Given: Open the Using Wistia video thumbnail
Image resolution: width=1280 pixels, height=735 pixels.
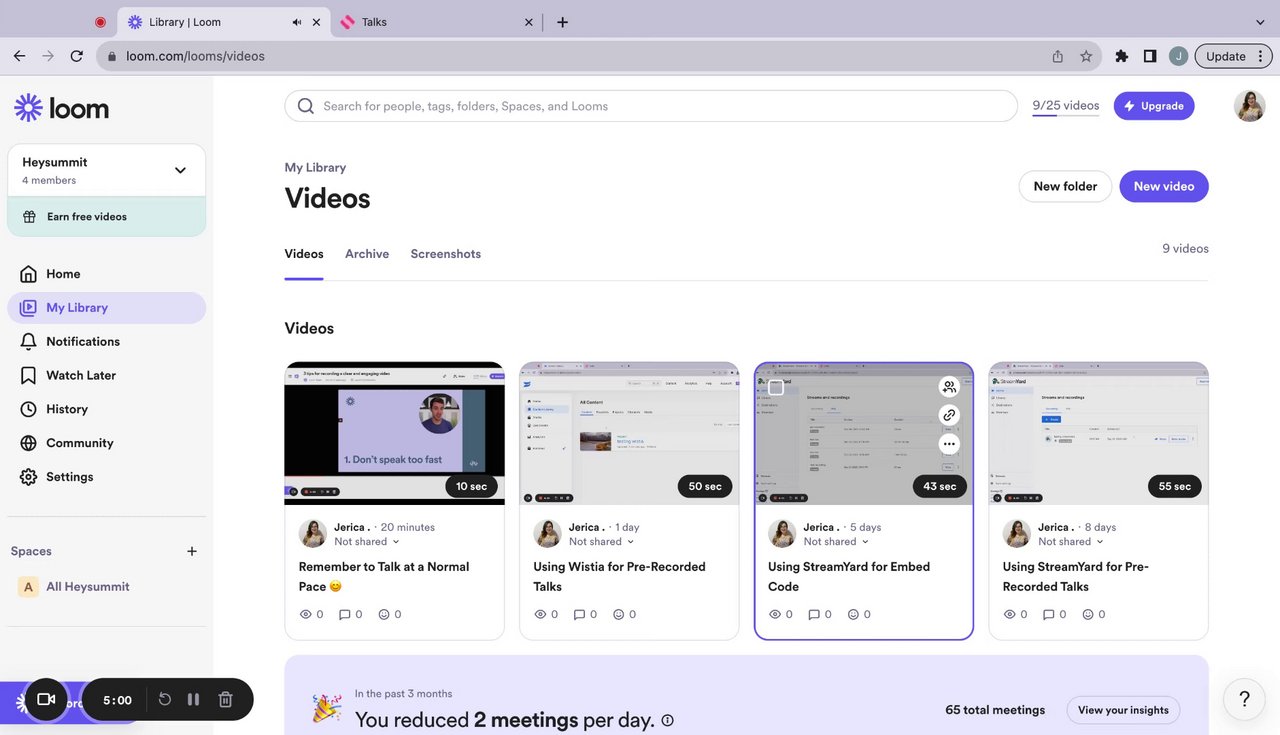Looking at the screenshot, I should click(629, 433).
